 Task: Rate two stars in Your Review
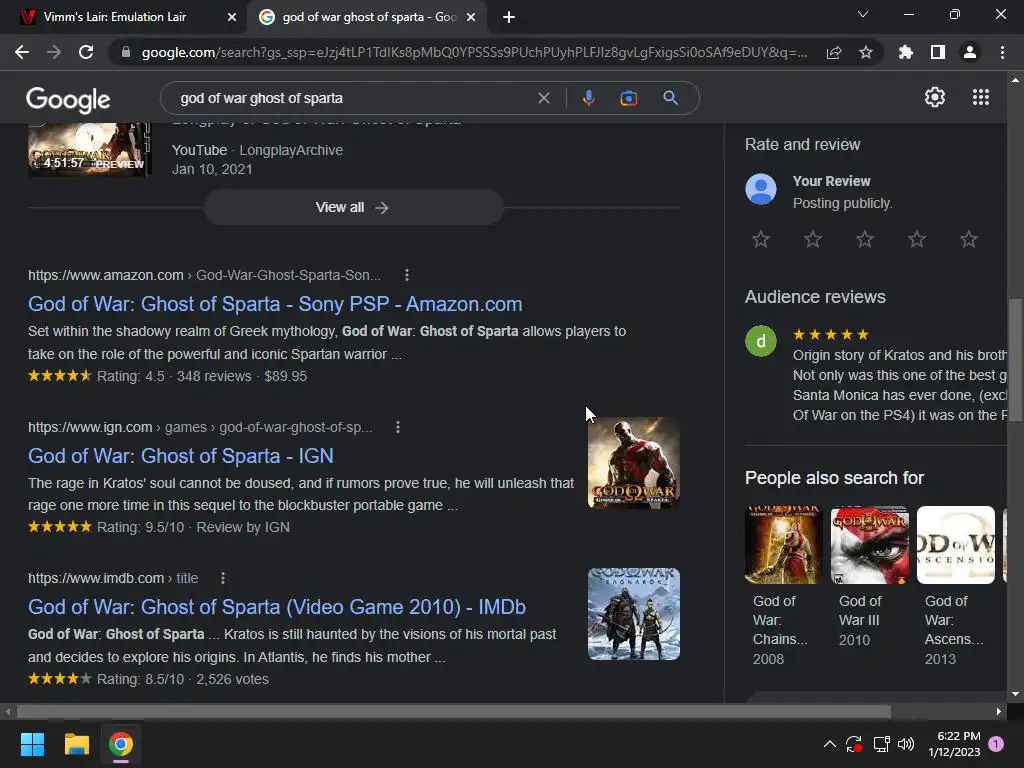[812, 239]
